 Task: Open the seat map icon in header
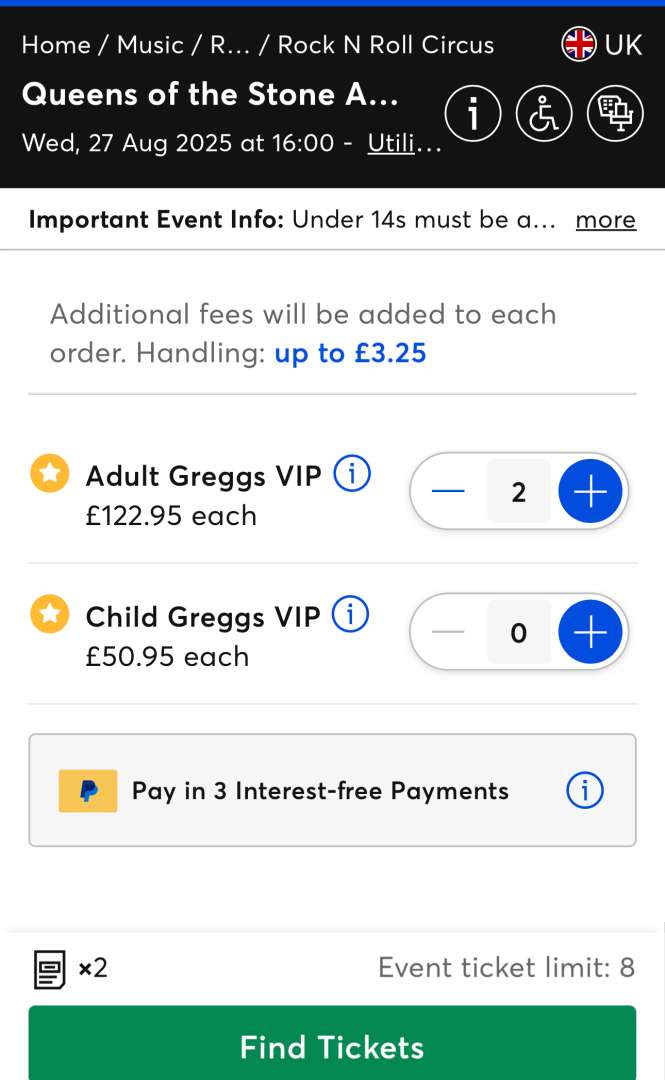click(x=614, y=114)
